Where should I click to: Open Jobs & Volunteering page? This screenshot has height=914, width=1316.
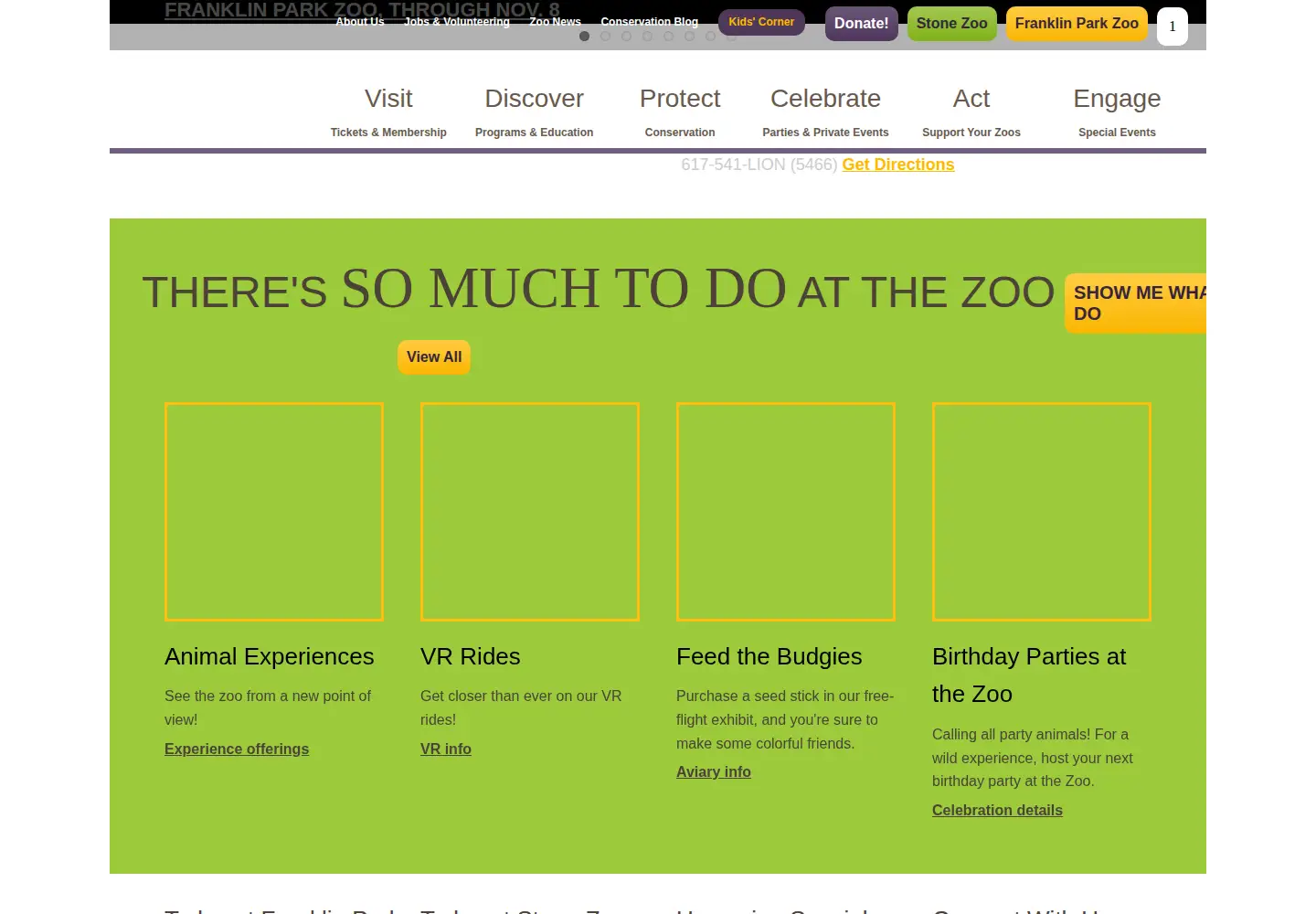tap(457, 22)
